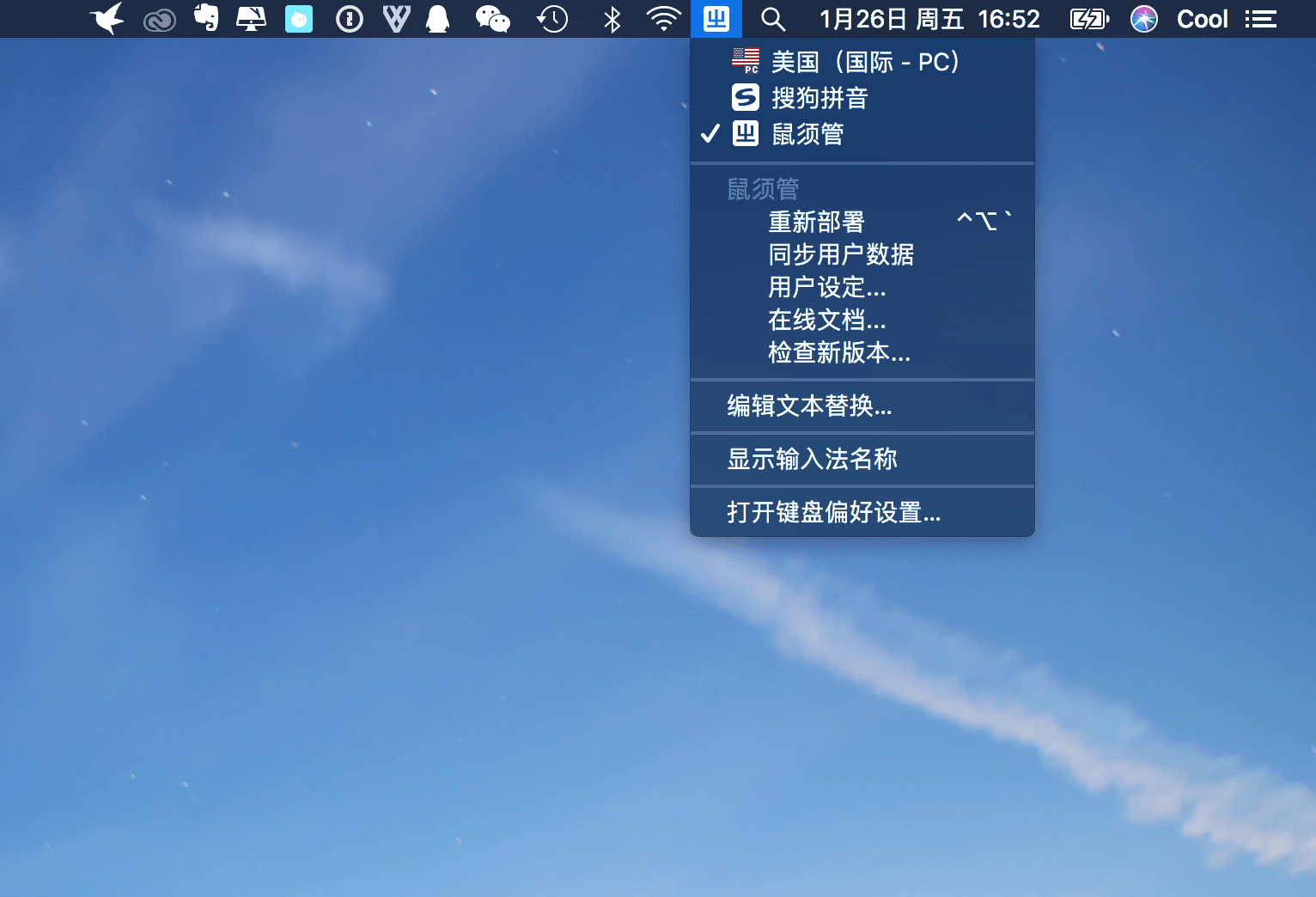Image resolution: width=1316 pixels, height=897 pixels.
Task: Open 1Password menu bar icon
Action: click(x=350, y=19)
